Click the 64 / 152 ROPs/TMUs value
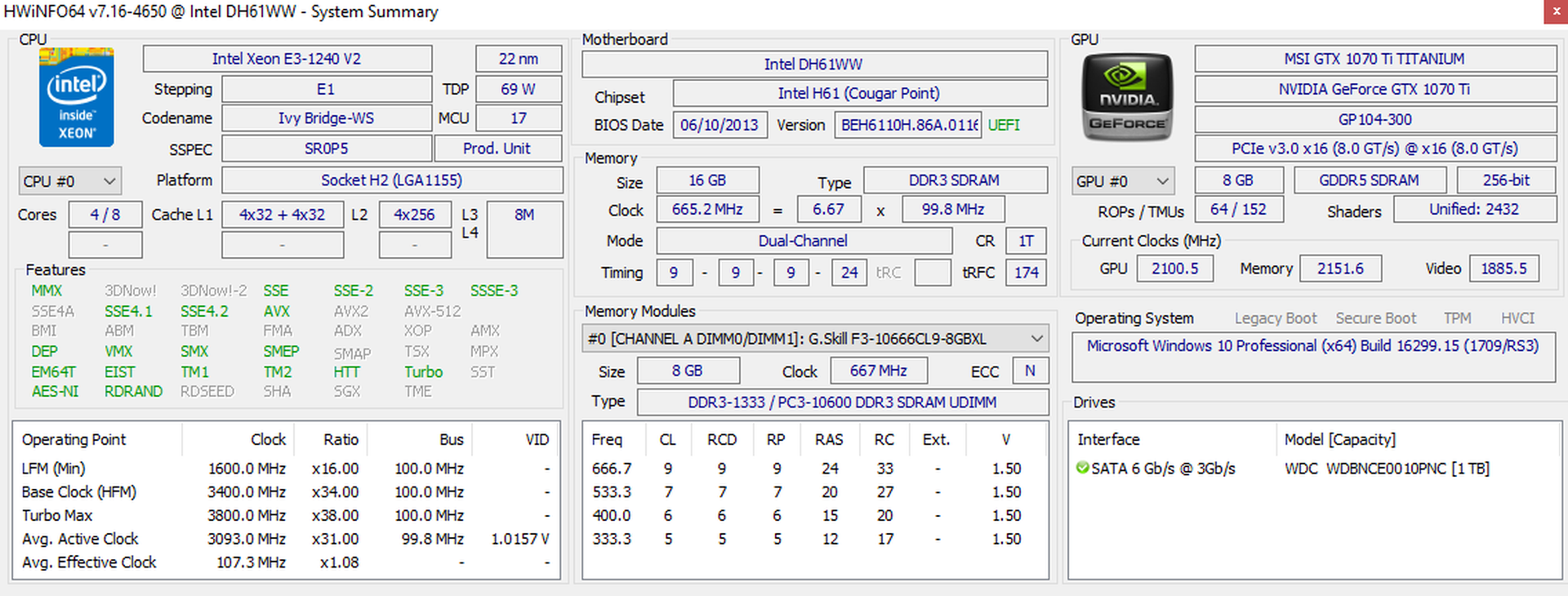Viewport: 1568px width, 596px height. tap(1239, 209)
